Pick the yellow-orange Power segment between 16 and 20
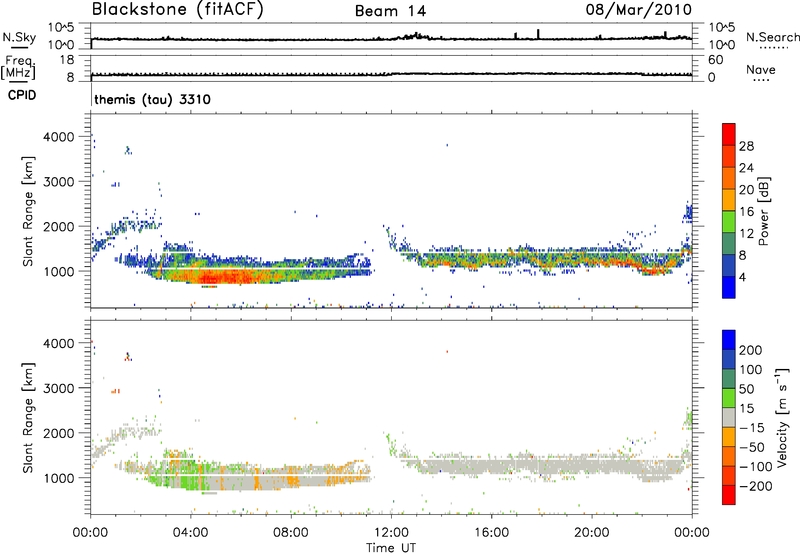Viewport: 800px width, 554px height. pyautogui.click(x=729, y=200)
